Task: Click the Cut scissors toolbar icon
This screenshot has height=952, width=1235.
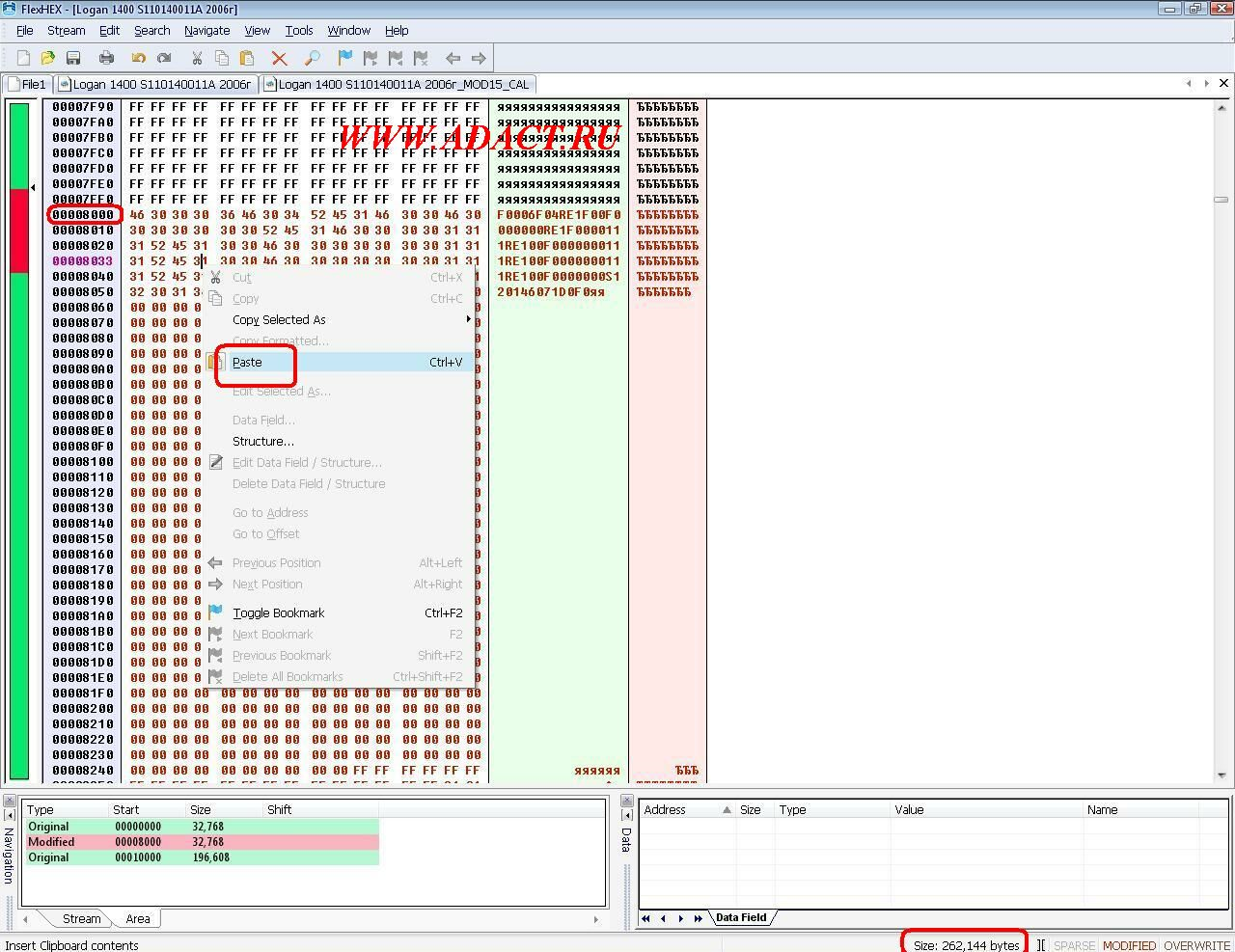Action: point(197,58)
